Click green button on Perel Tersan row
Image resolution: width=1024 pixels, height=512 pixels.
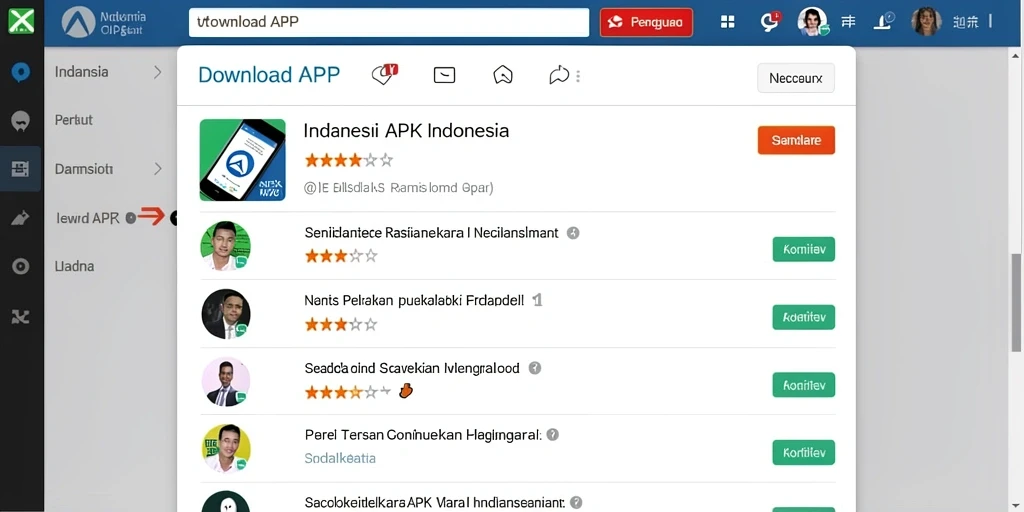(x=803, y=452)
